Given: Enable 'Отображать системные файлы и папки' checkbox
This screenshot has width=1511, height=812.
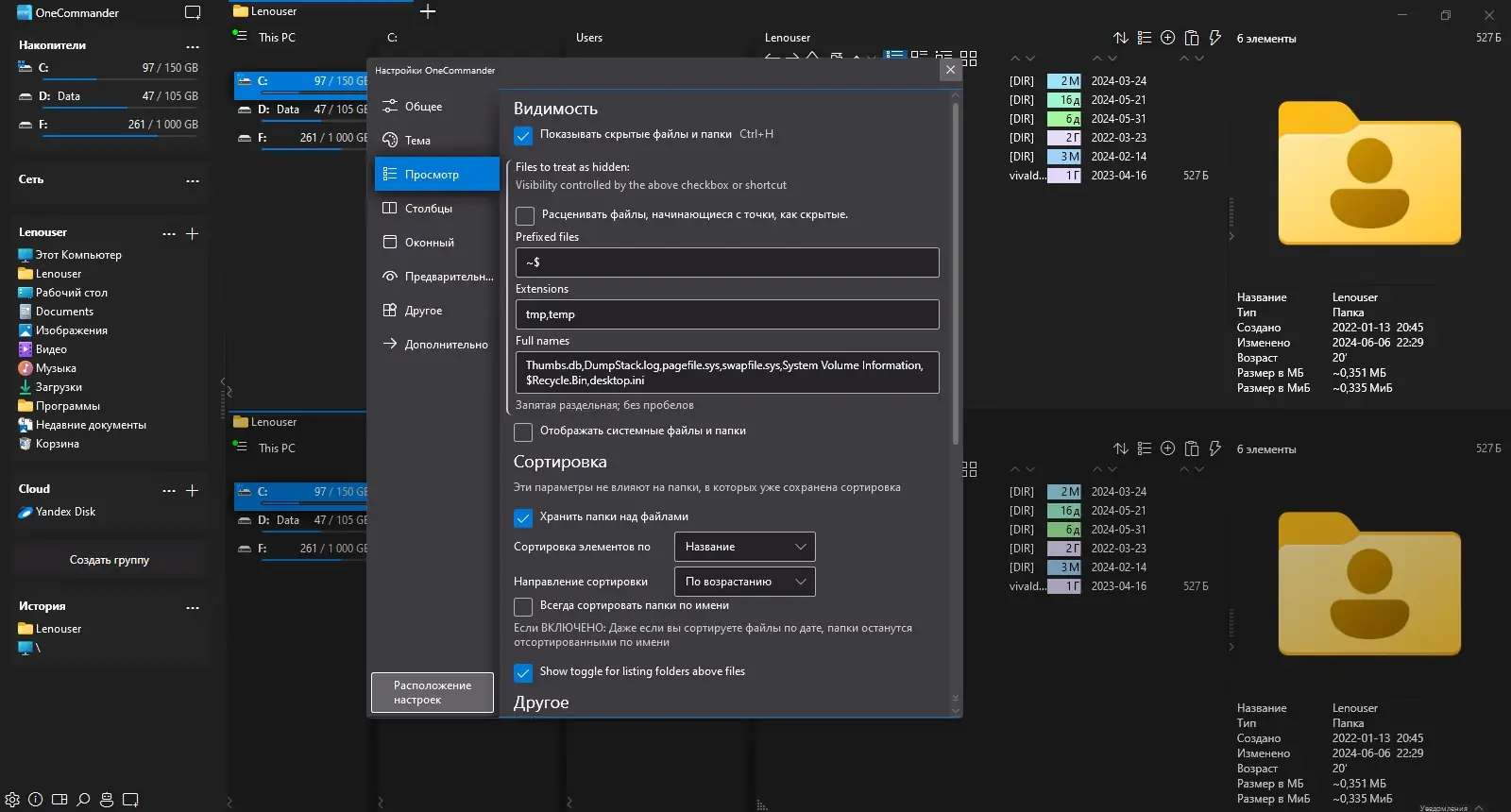Looking at the screenshot, I should pos(523,431).
